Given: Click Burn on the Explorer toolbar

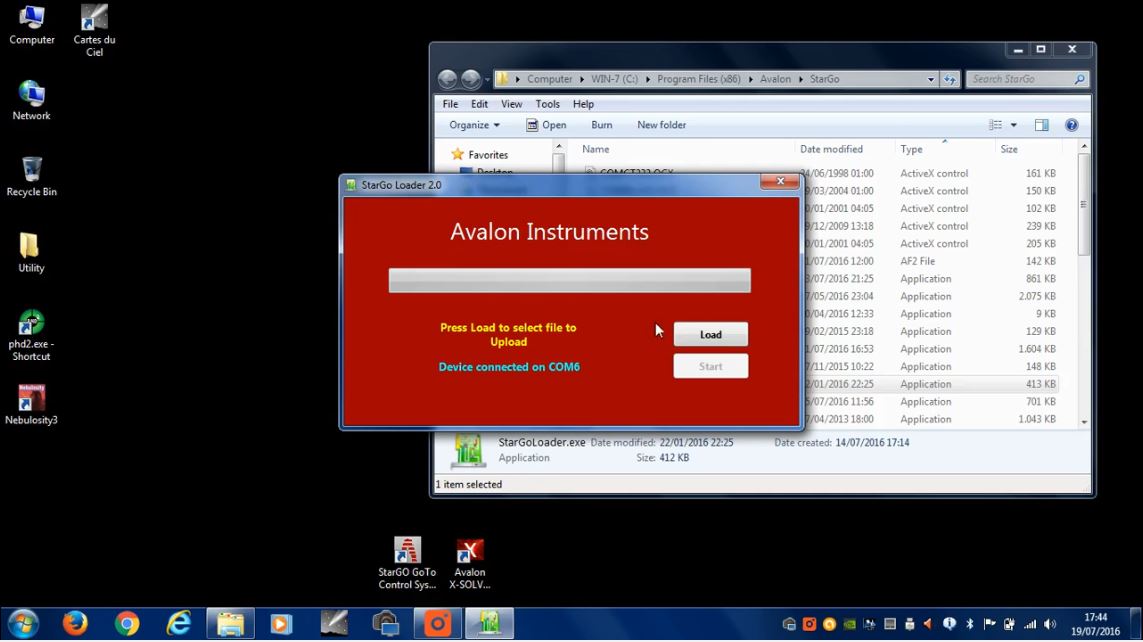Looking at the screenshot, I should 601,125.
